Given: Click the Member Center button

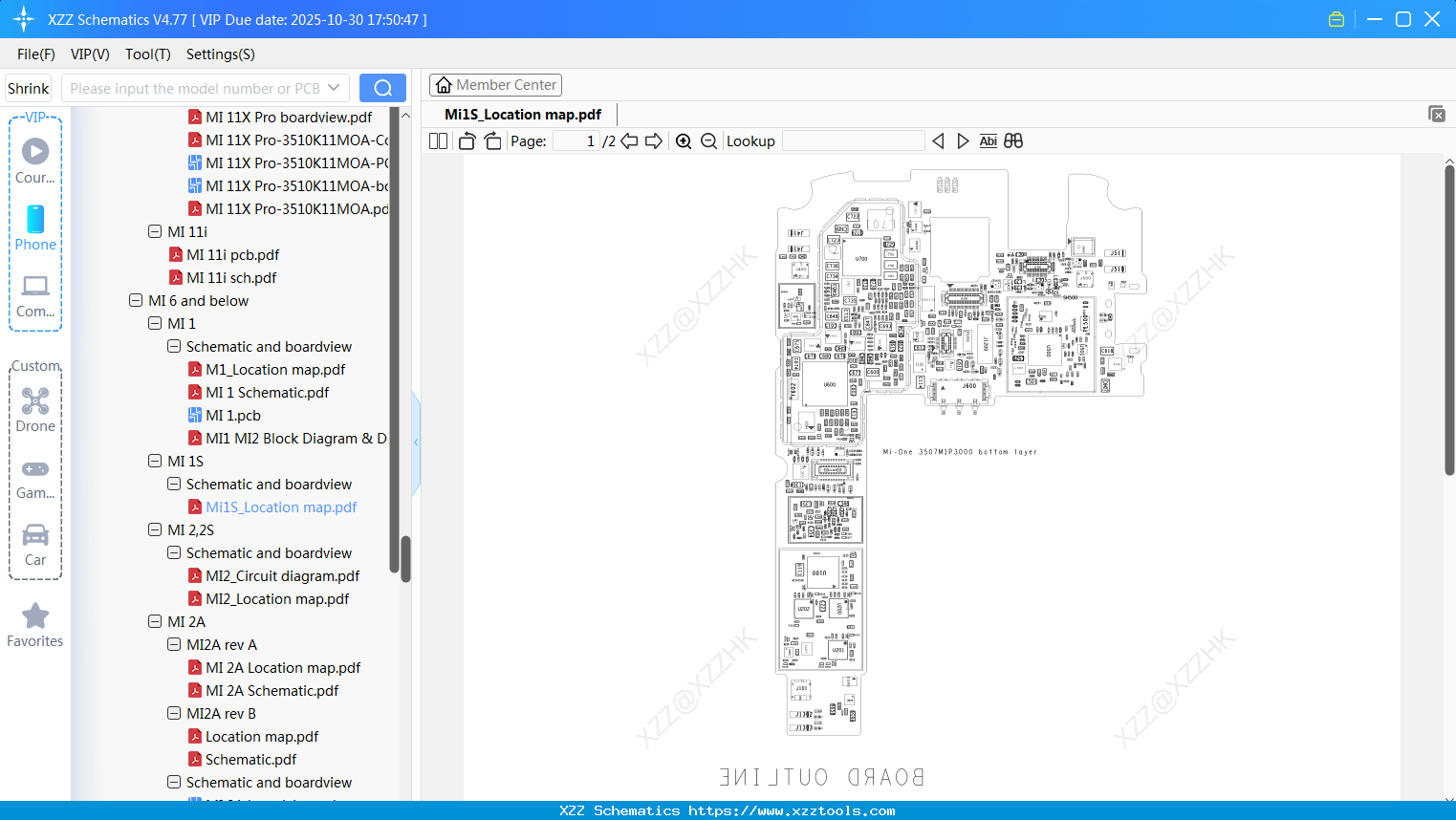Looking at the screenshot, I should (x=495, y=84).
